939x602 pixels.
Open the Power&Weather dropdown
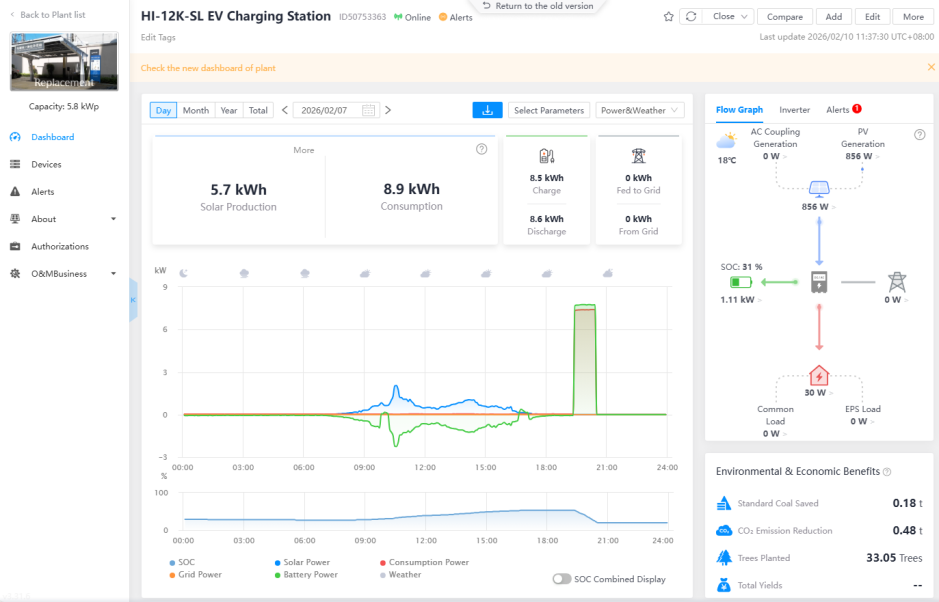640,110
